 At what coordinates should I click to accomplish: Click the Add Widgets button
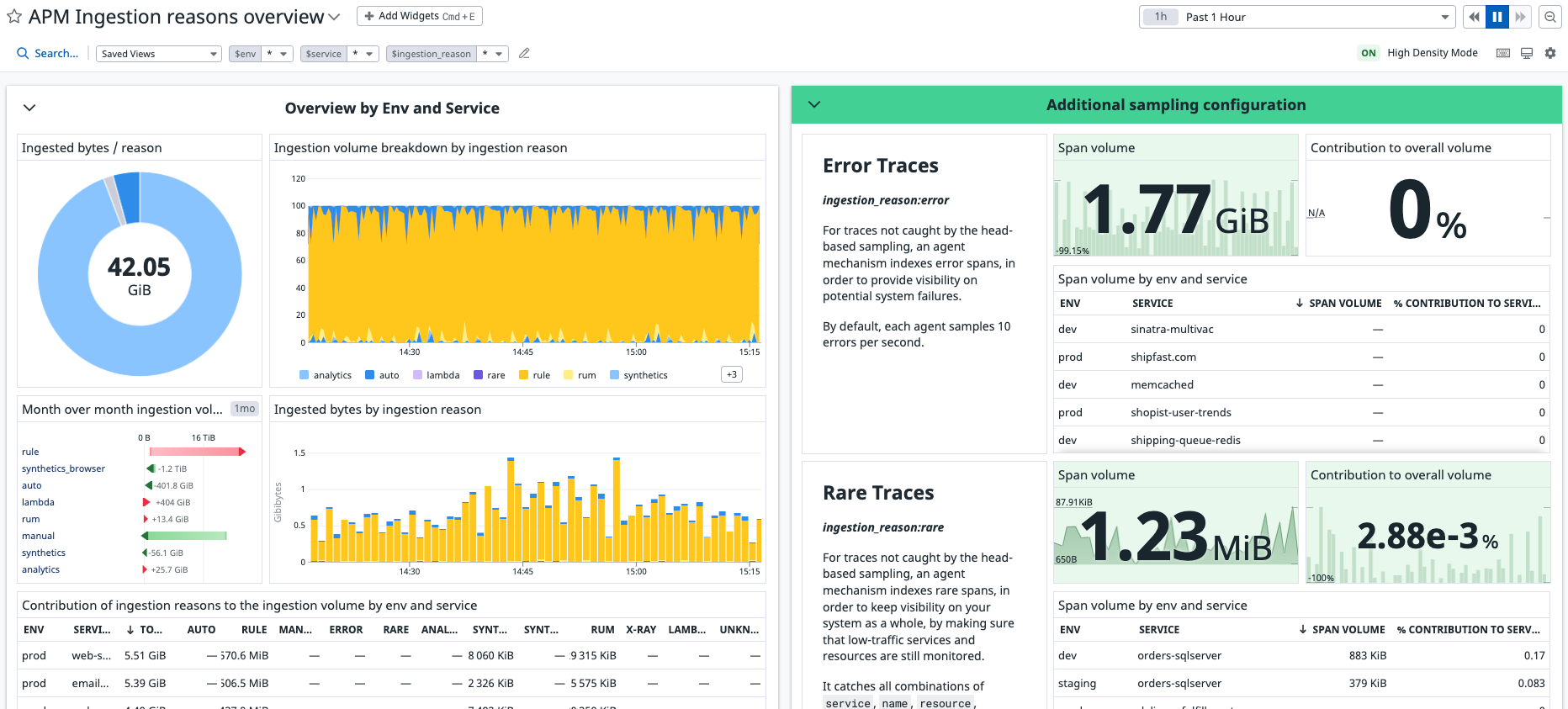(420, 16)
